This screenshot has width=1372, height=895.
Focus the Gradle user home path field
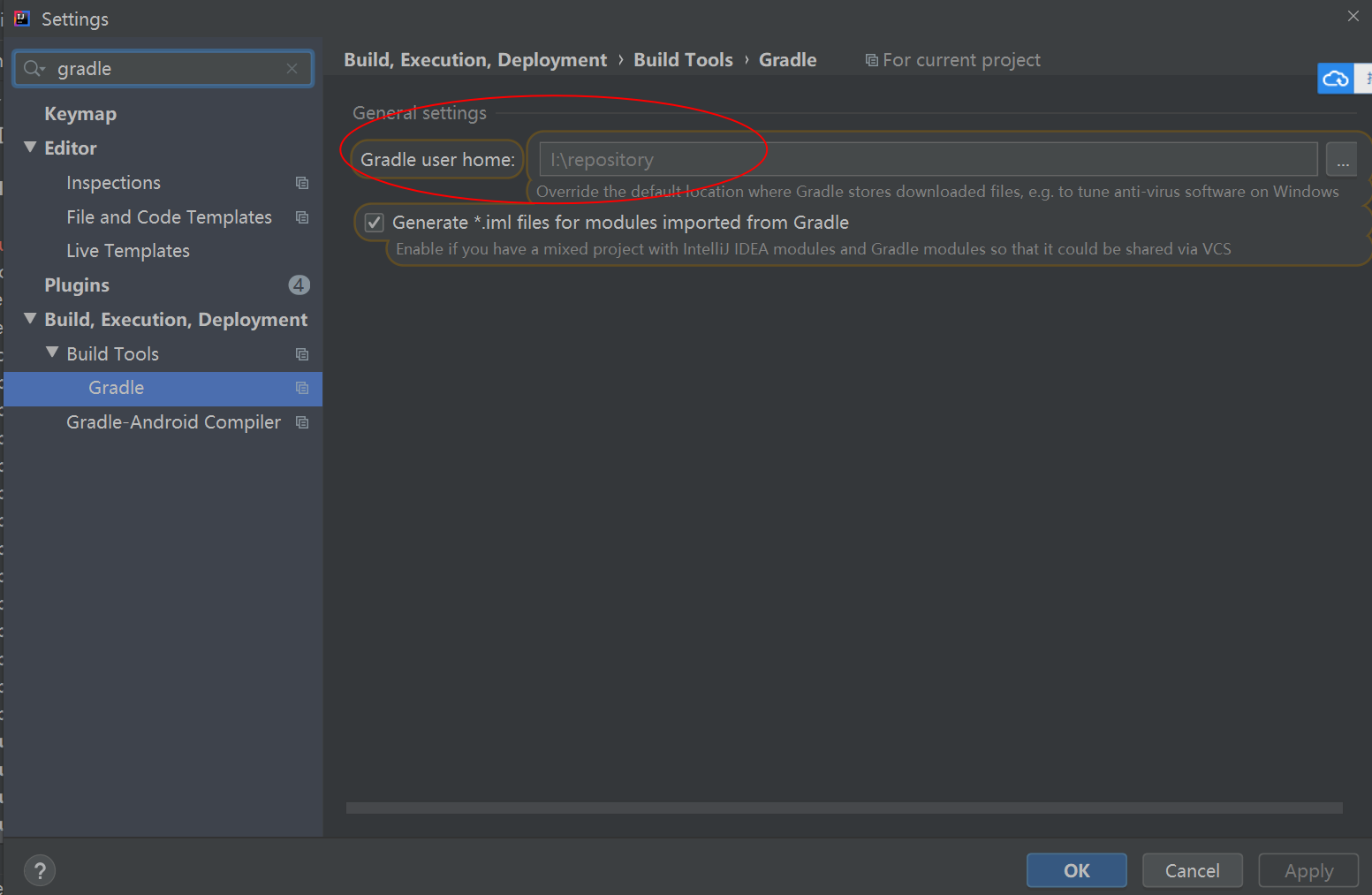coord(929,160)
